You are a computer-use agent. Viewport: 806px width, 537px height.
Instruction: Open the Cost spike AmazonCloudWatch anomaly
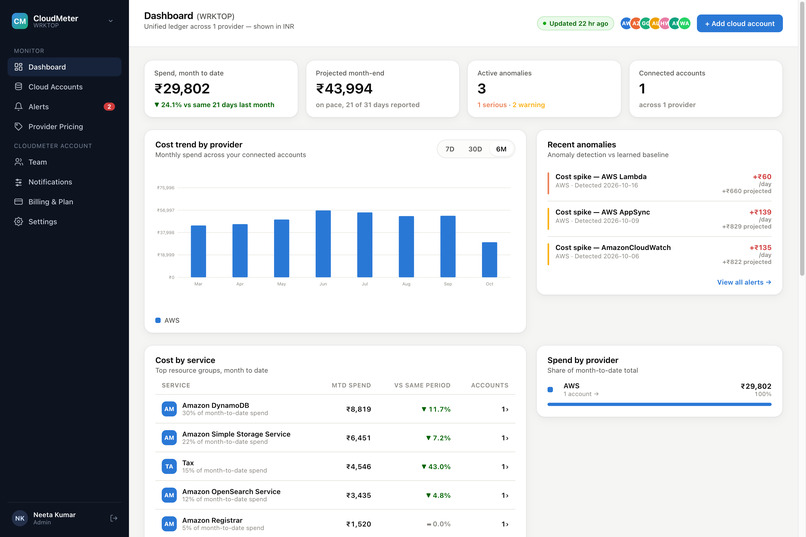pyautogui.click(x=660, y=254)
